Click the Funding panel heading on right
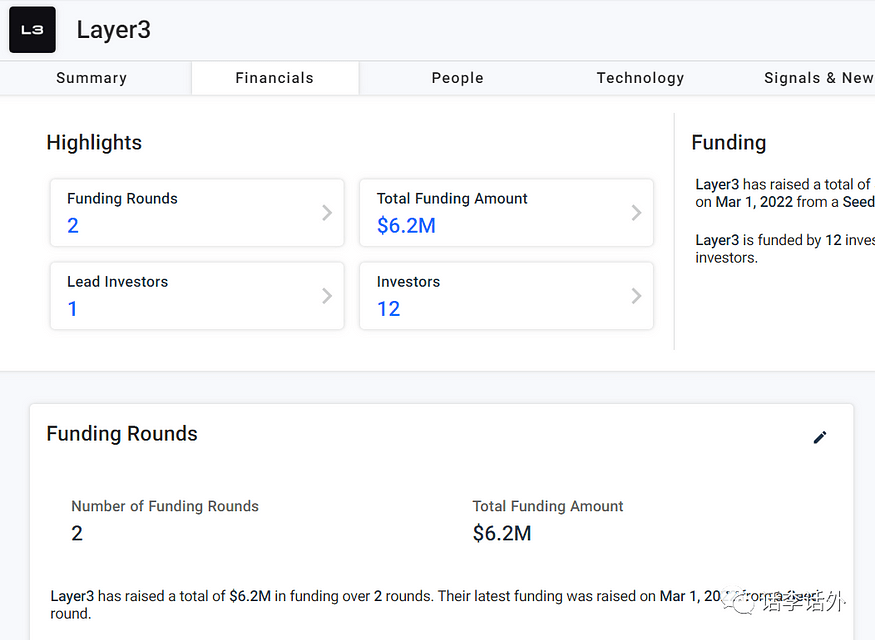The width and height of the screenshot is (875, 640). point(728,143)
